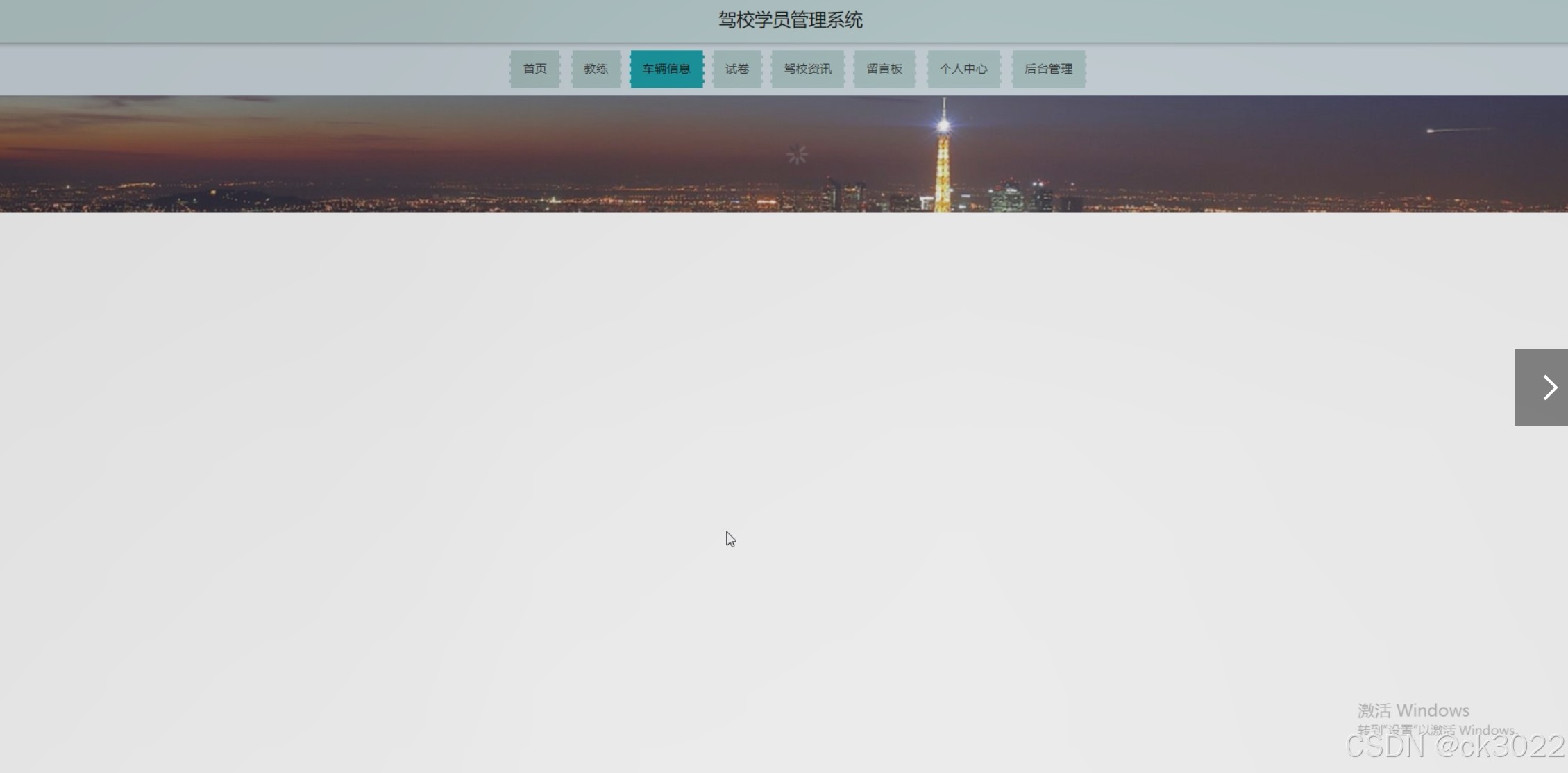This screenshot has height=773, width=1568.
Task: Click the loading spinner on the banner
Action: (797, 154)
